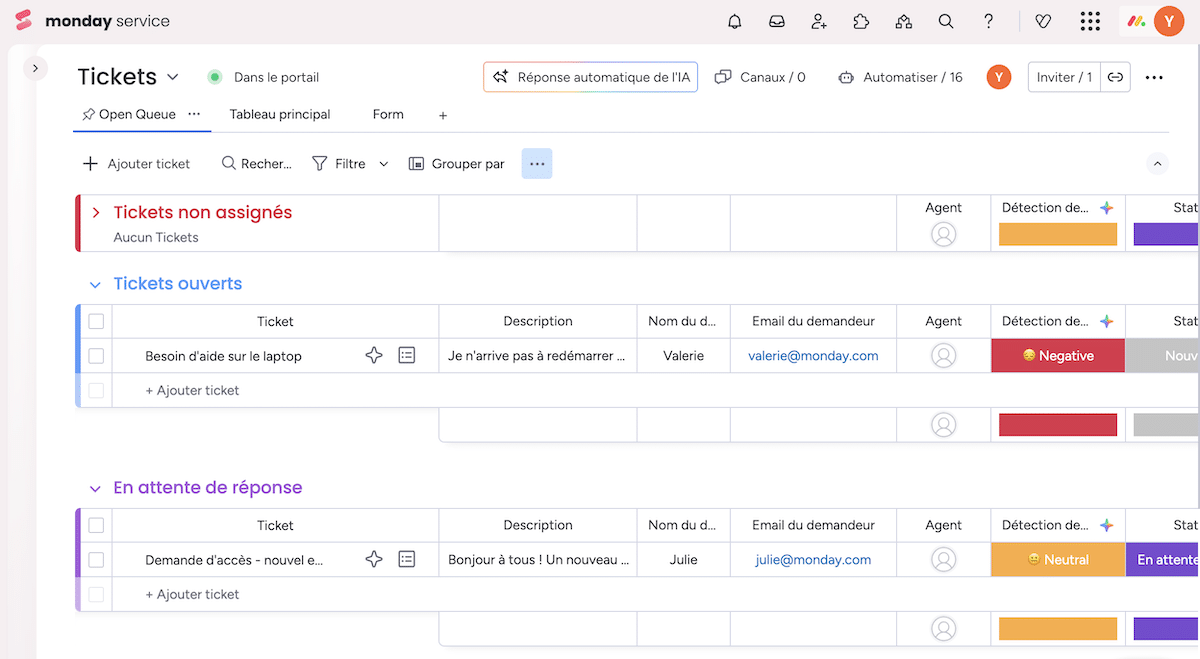Image resolution: width=1200 pixels, height=659 pixels.
Task: Check the checkbox for the laptop help ticket
Action: click(x=96, y=355)
